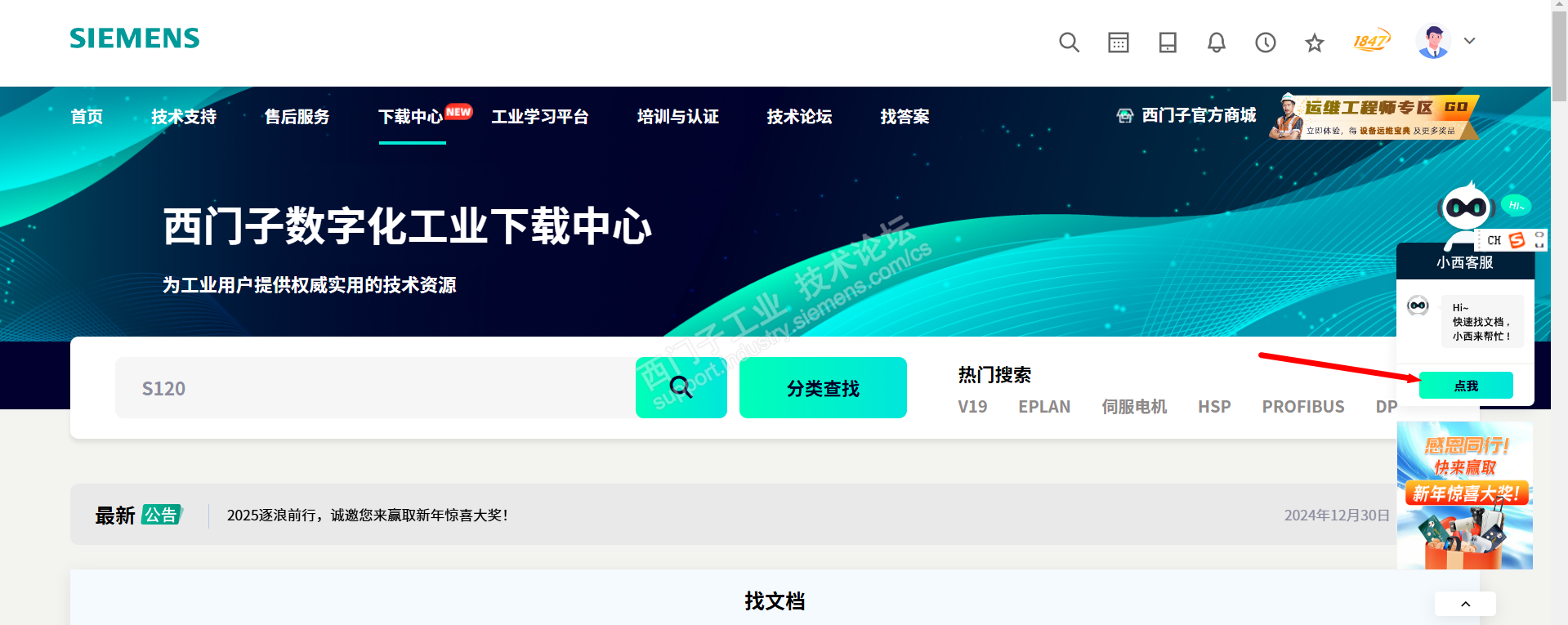The image size is (1568, 625).
Task: Click the tablet device icon in the header
Action: point(1168,42)
